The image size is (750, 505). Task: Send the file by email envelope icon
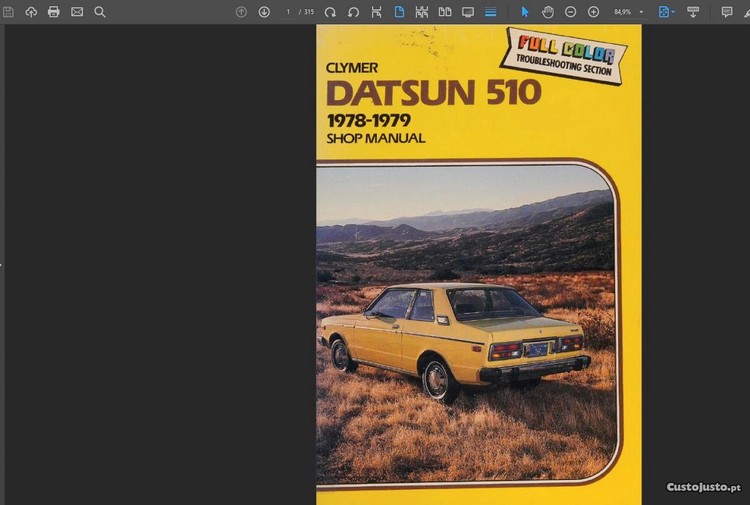pos(77,12)
